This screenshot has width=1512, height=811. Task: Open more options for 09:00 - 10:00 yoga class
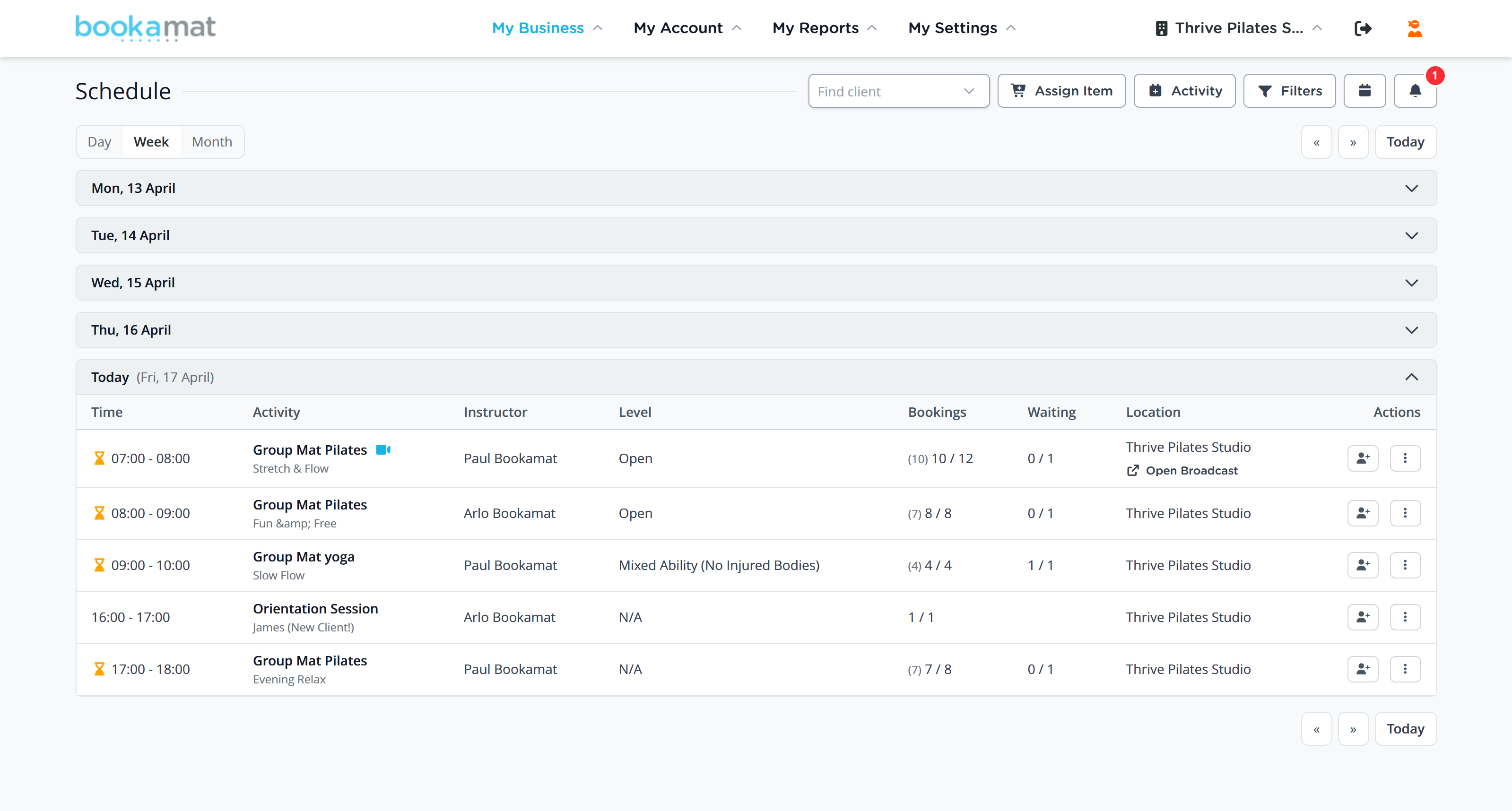click(1405, 565)
